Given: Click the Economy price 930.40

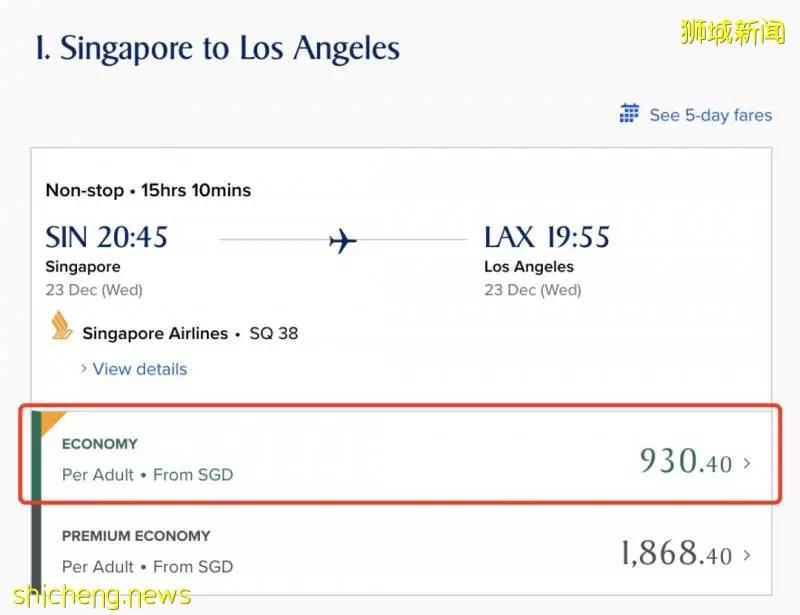Looking at the screenshot, I should [686, 461].
